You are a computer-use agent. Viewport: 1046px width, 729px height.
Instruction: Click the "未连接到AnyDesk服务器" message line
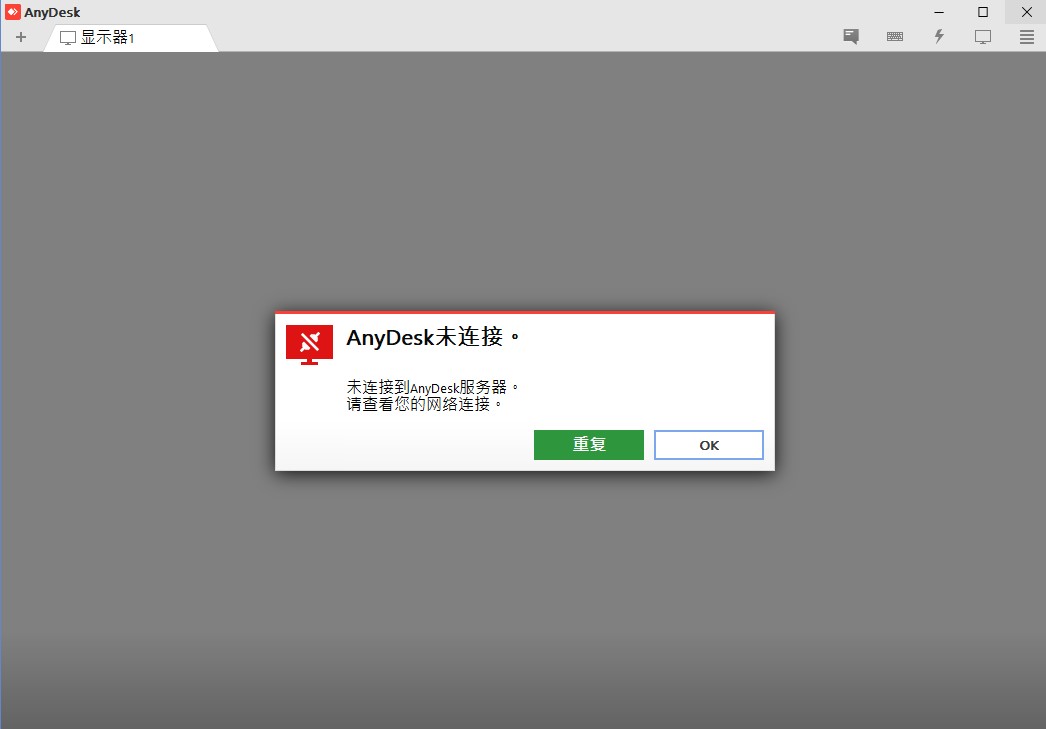click(x=432, y=387)
